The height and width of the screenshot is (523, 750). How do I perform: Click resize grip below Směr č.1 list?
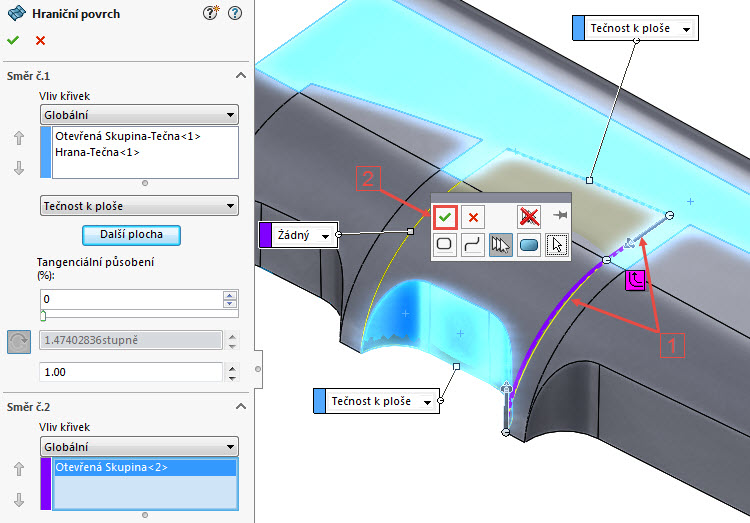(x=145, y=183)
